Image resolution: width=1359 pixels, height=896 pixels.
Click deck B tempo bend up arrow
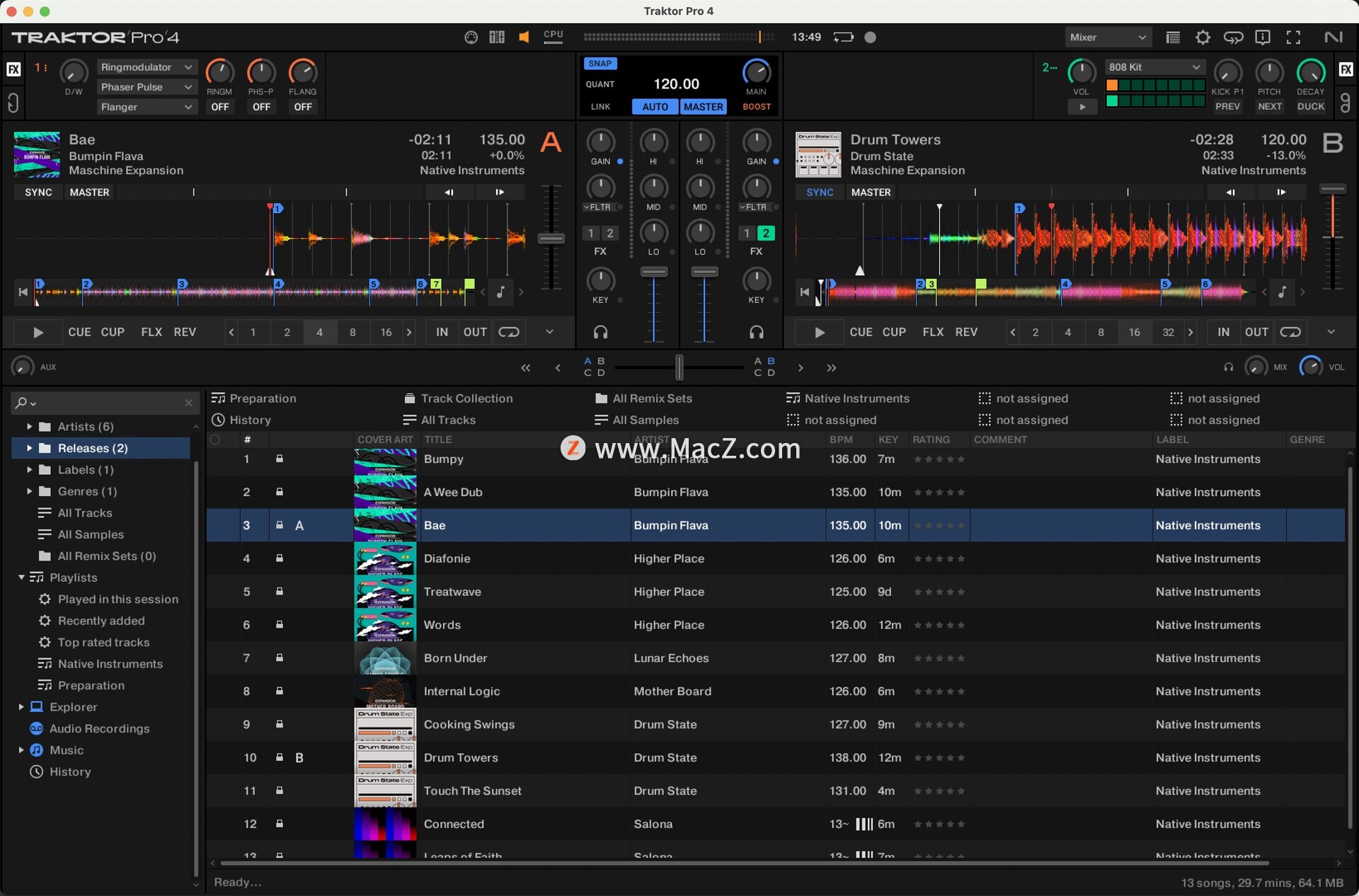(x=1281, y=192)
